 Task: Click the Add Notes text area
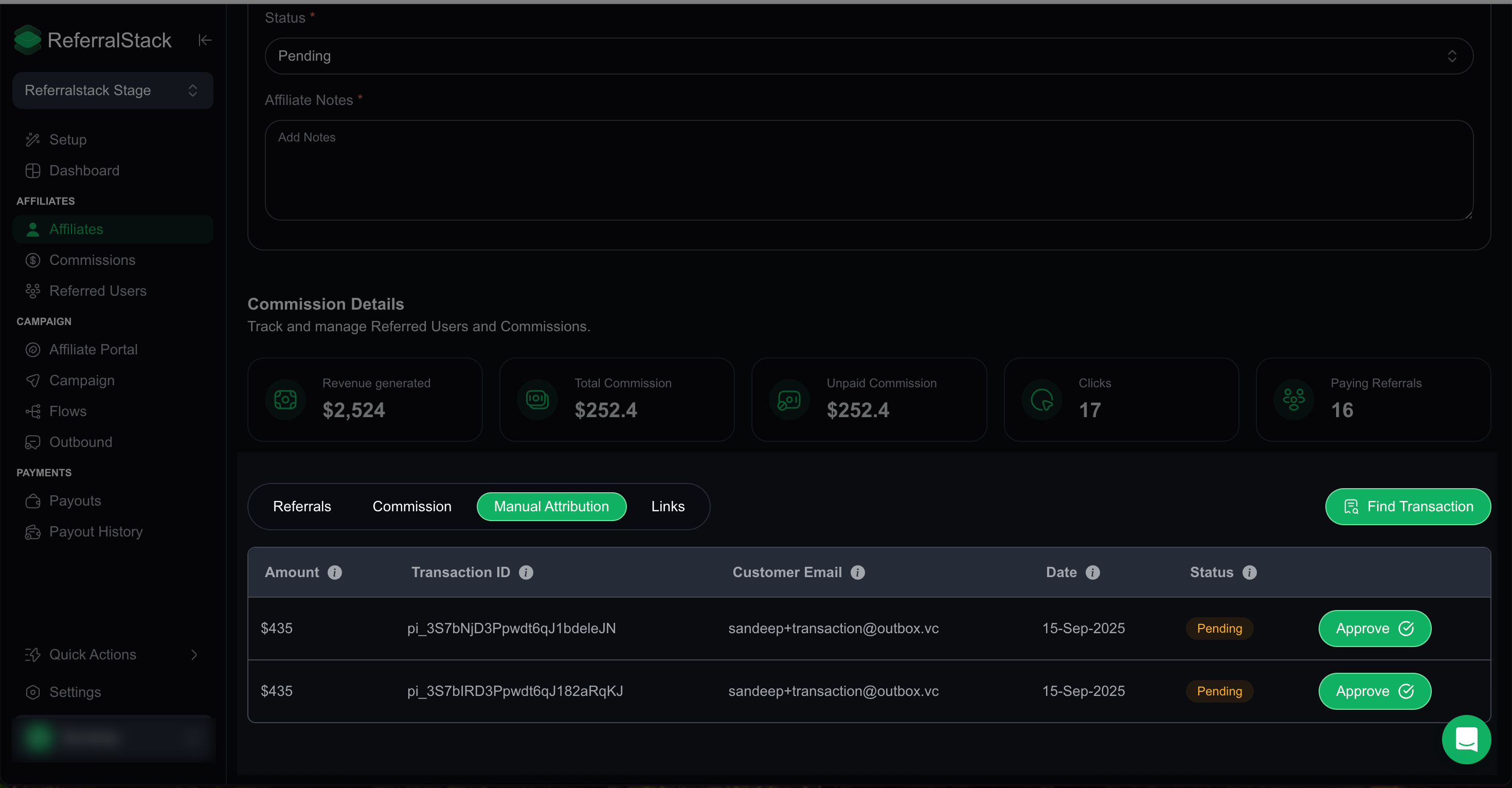869,170
